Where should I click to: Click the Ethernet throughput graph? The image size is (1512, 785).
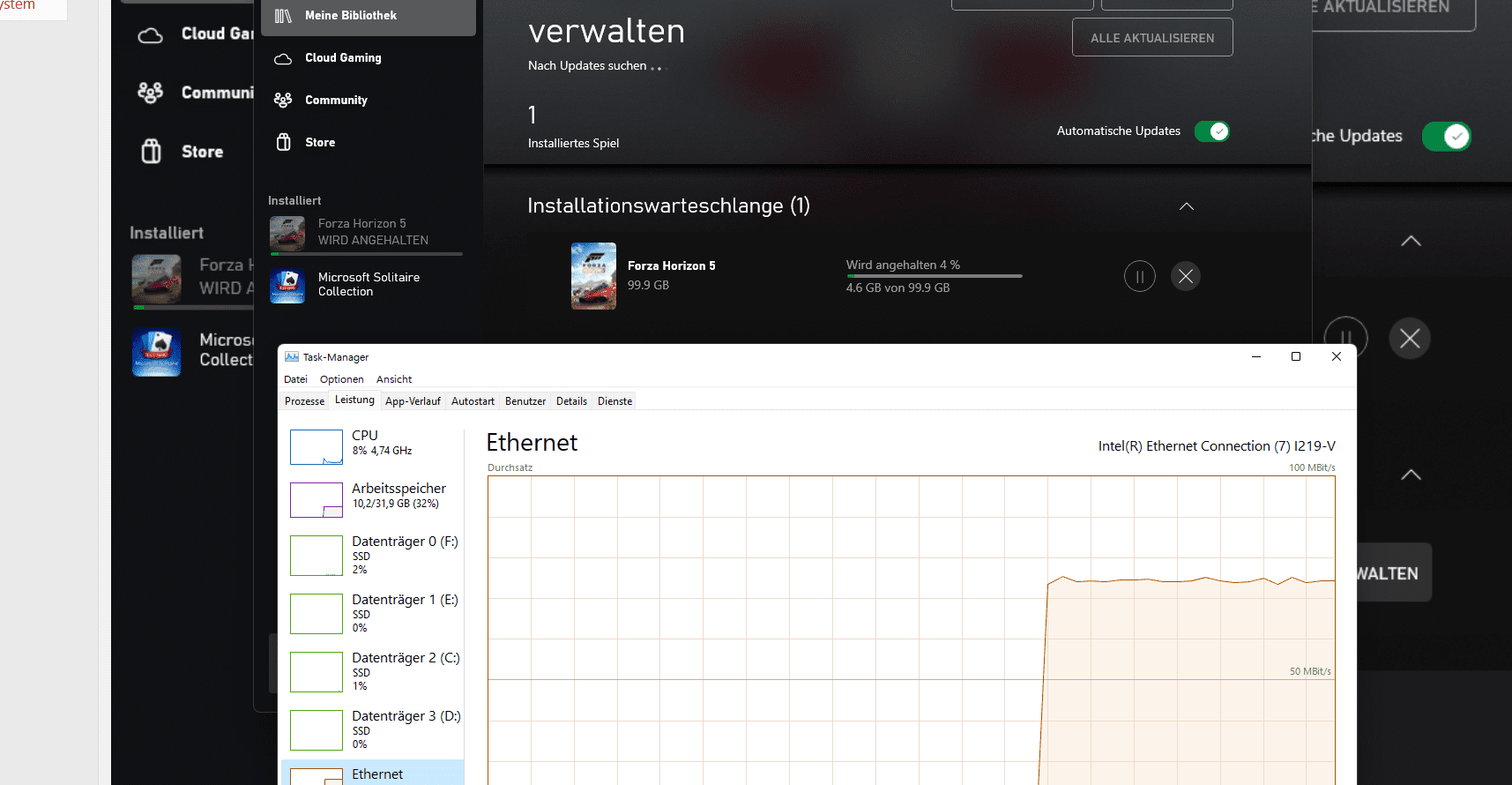tap(912, 630)
